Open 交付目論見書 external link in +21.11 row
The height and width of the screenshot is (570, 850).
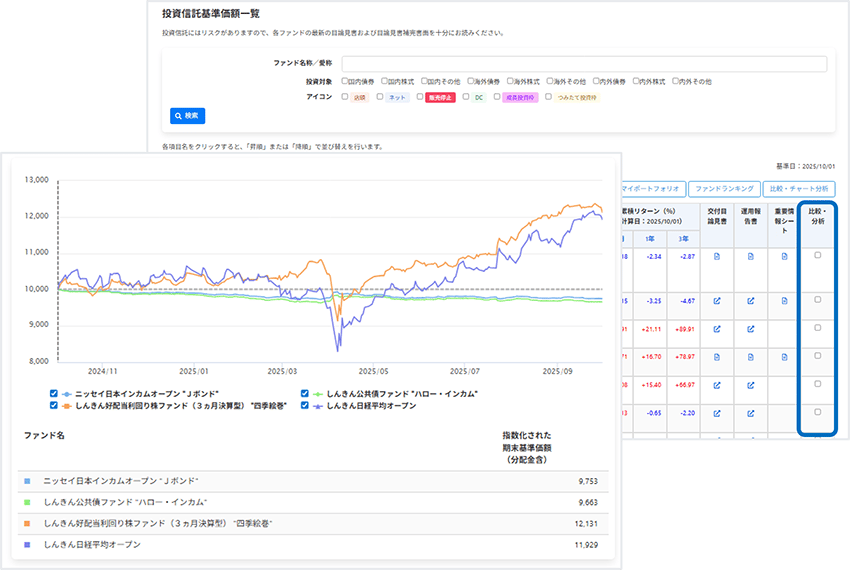pyautogui.click(x=717, y=329)
